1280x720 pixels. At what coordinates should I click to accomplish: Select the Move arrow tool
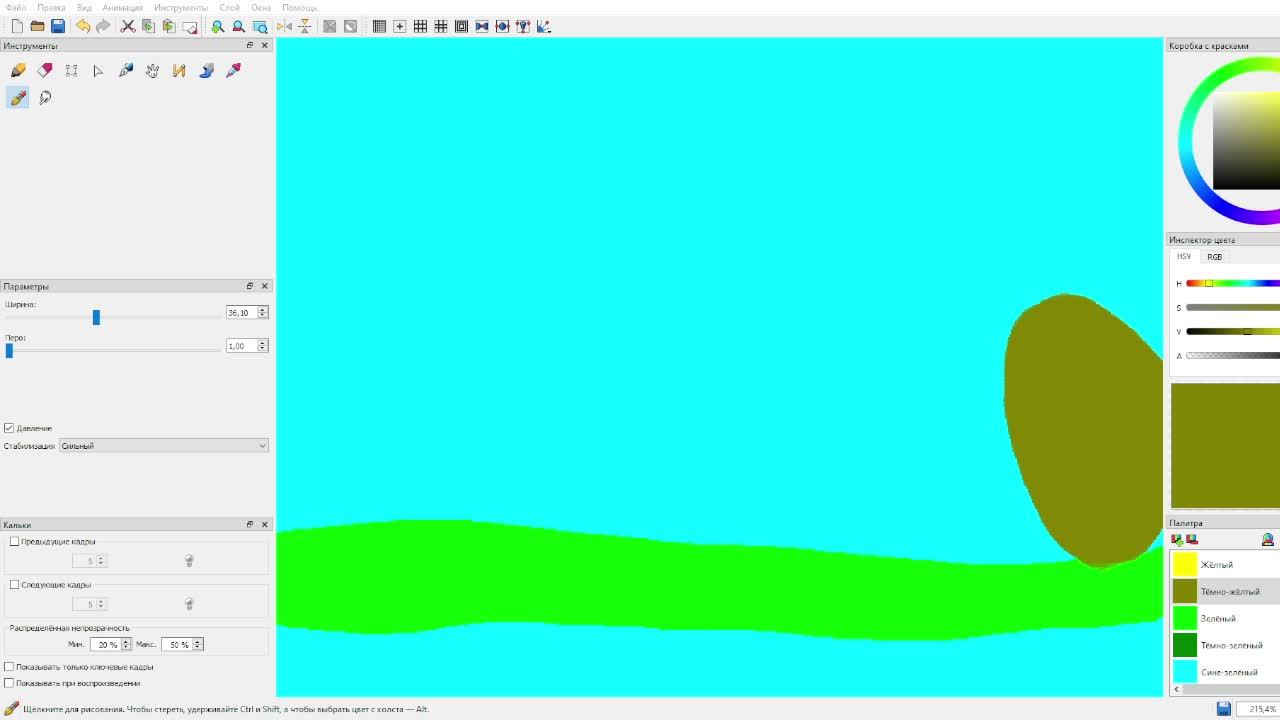pyautogui.click(x=98, y=70)
